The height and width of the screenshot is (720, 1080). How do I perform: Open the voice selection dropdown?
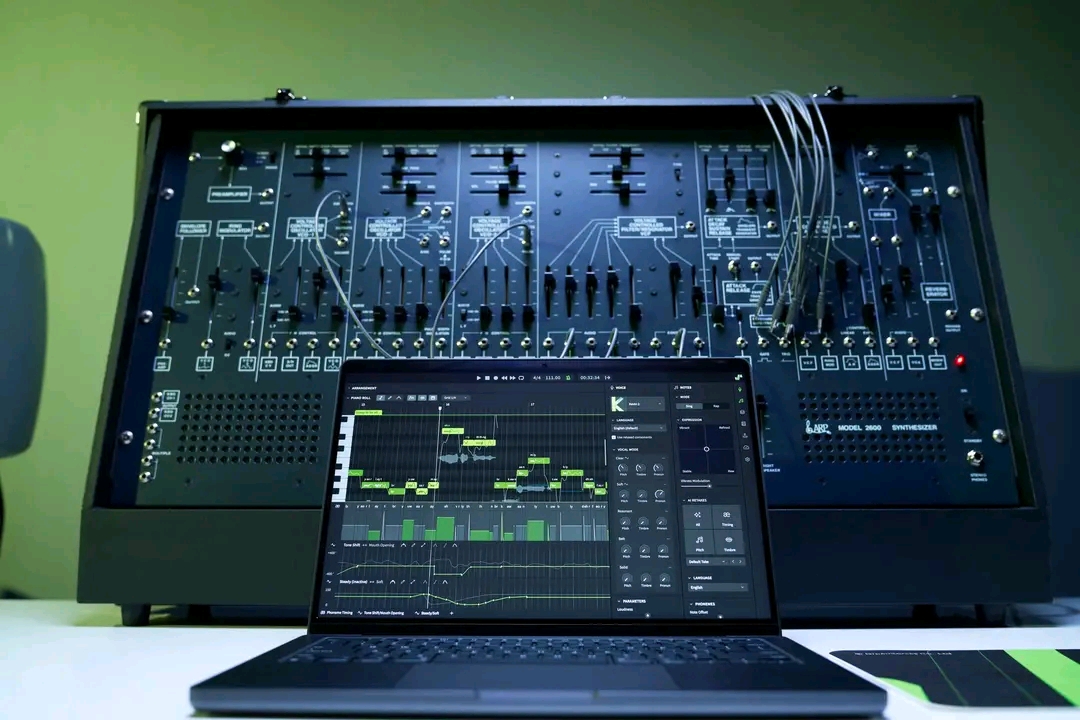click(647, 404)
